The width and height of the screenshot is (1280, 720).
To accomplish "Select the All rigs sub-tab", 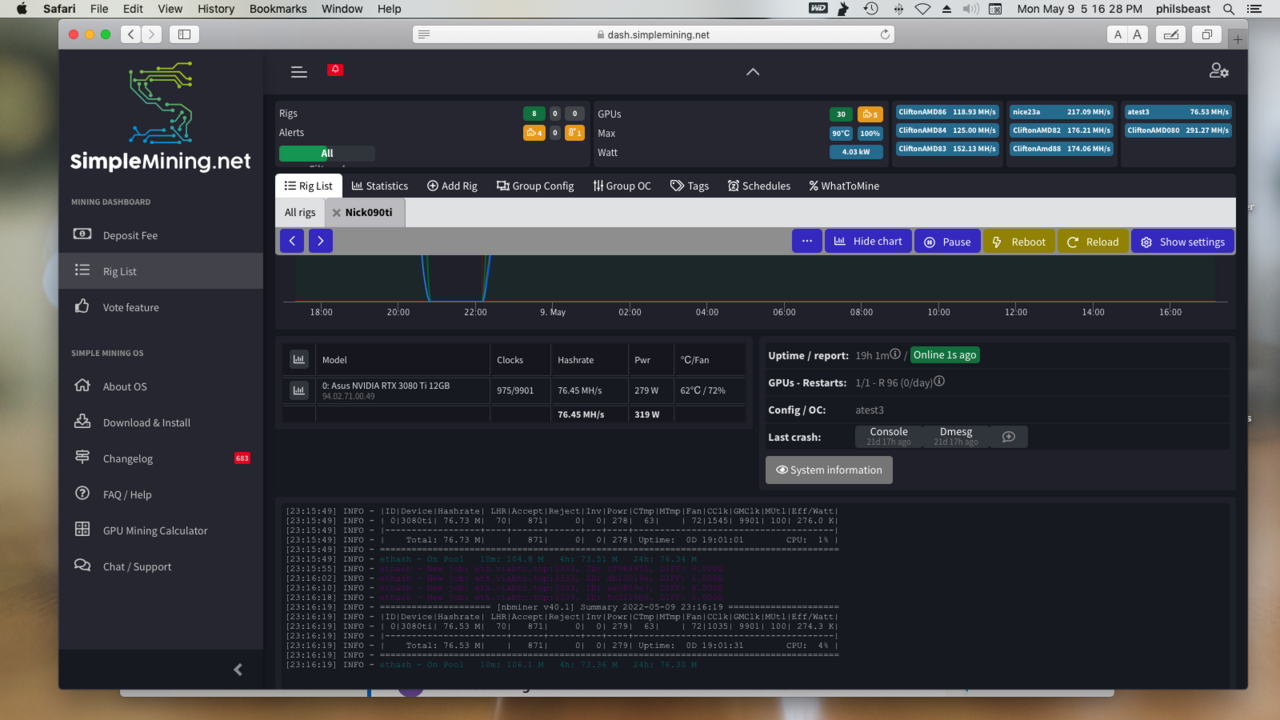I will coord(300,212).
